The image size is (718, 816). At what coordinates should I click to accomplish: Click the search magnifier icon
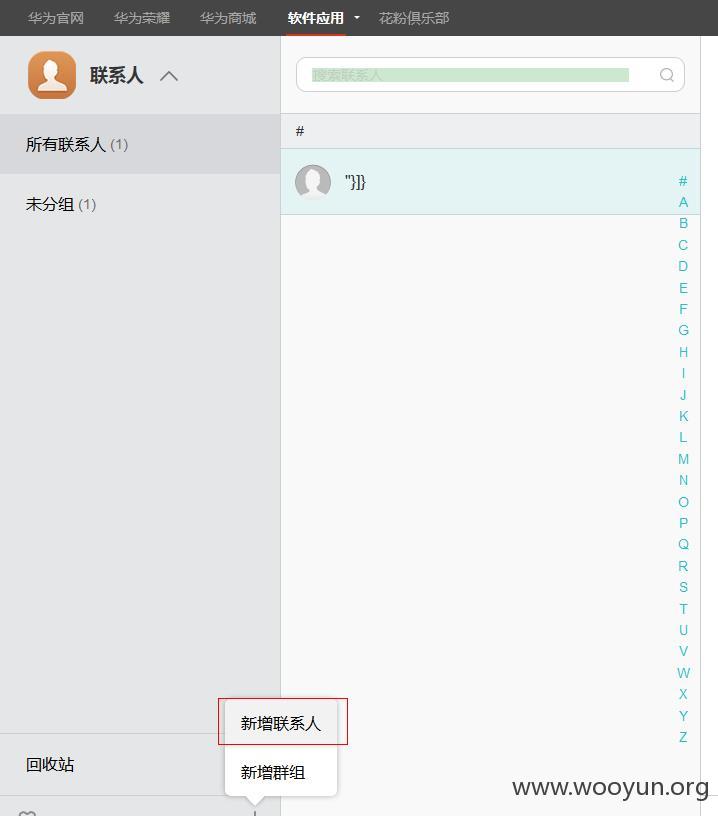point(666,75)
